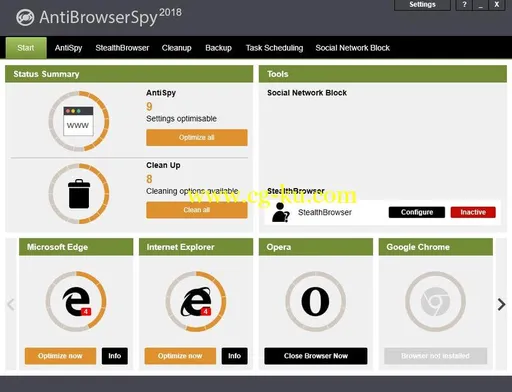Click the Status Summary header
This screenshot has width=512, height=392.
(x=129, y=74)
